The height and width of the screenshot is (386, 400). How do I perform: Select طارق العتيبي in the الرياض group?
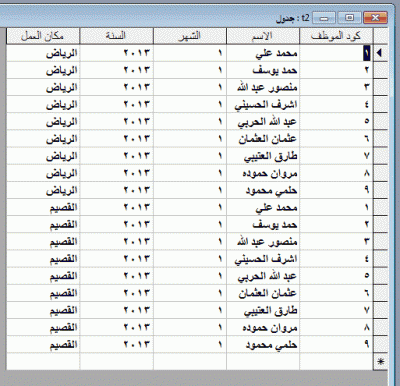[x=263, y=156]
